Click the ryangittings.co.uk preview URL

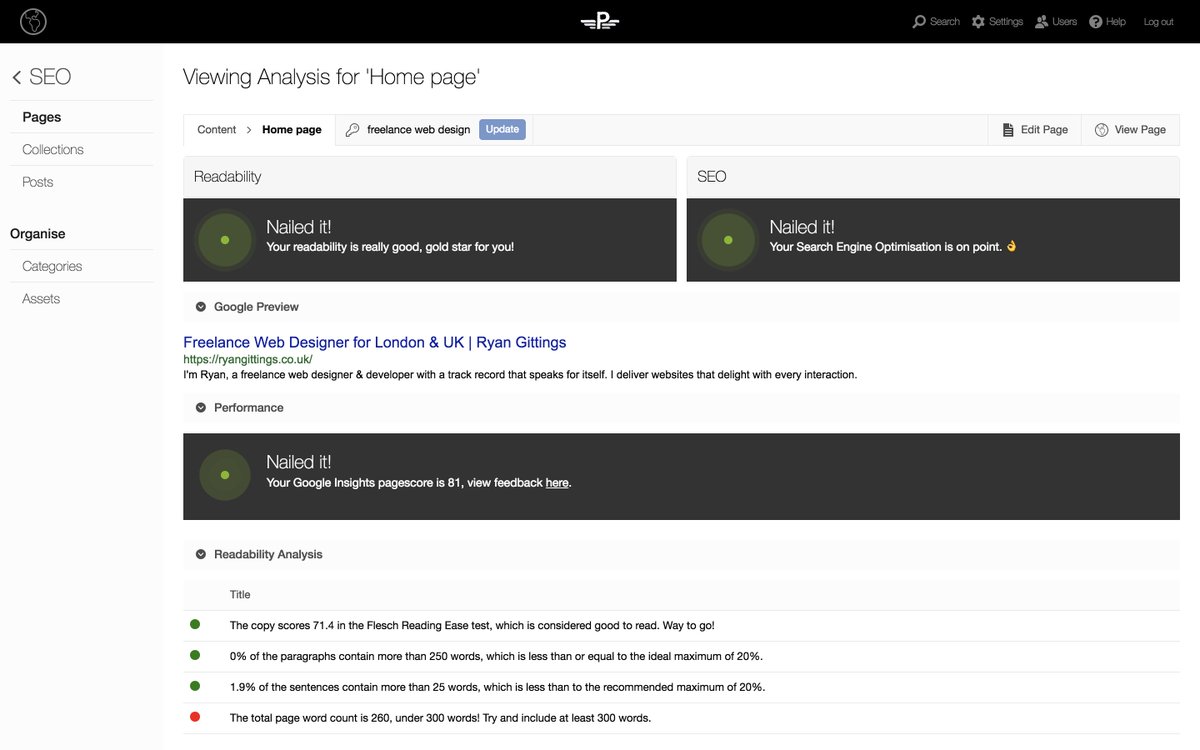click(248, 359)
